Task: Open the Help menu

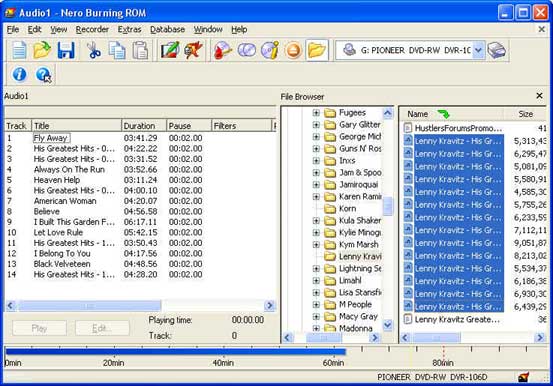Action: (239, 30)
